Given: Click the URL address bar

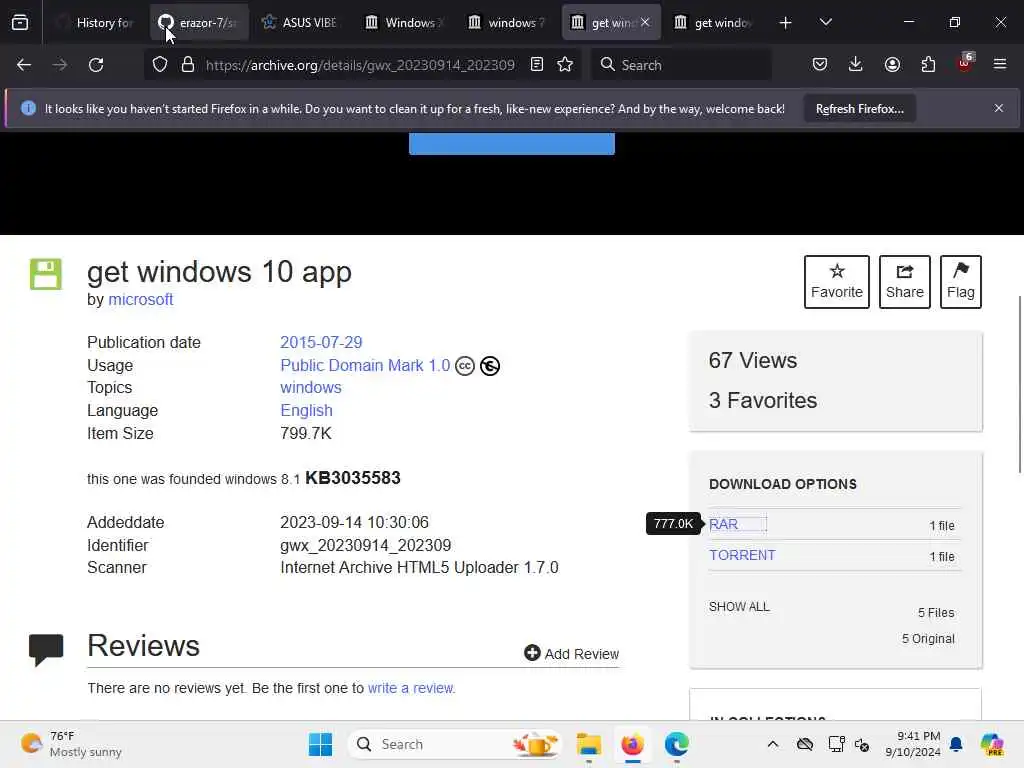Looking at the screenshot, I should [360, 65].
